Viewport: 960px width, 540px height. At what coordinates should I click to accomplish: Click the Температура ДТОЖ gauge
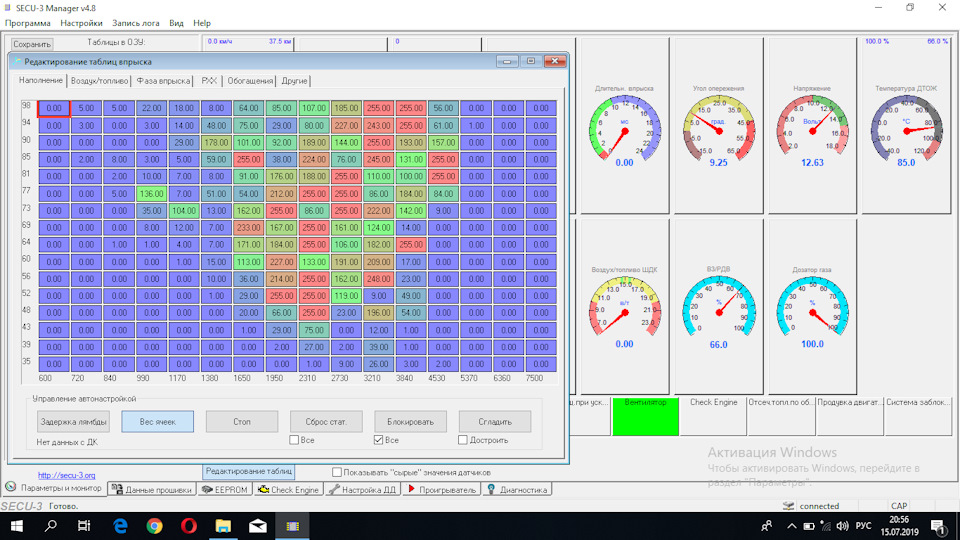(x=906, y=126)
